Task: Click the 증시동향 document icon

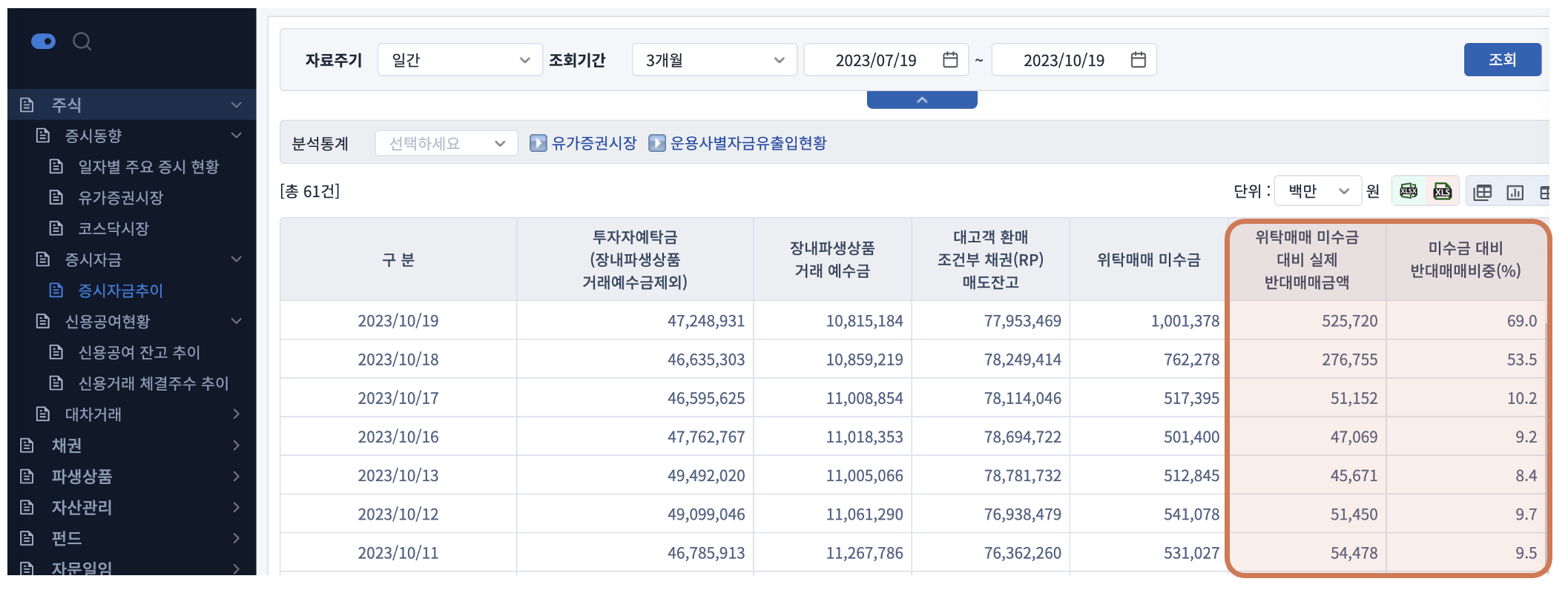Action: click(x=43, y=135)
